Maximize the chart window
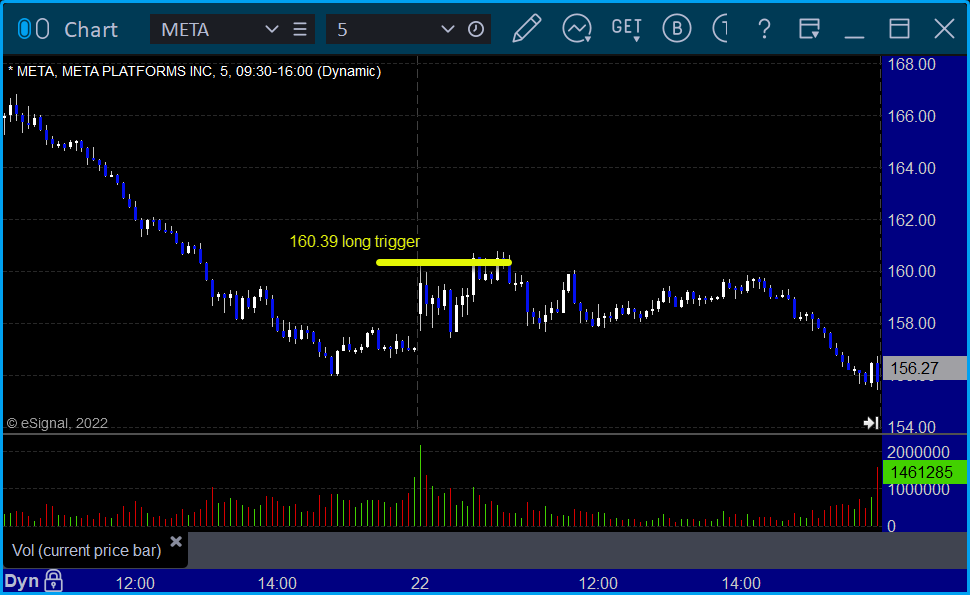The width and height of the screenshot is (970, 595). click(x=899, y=29)
